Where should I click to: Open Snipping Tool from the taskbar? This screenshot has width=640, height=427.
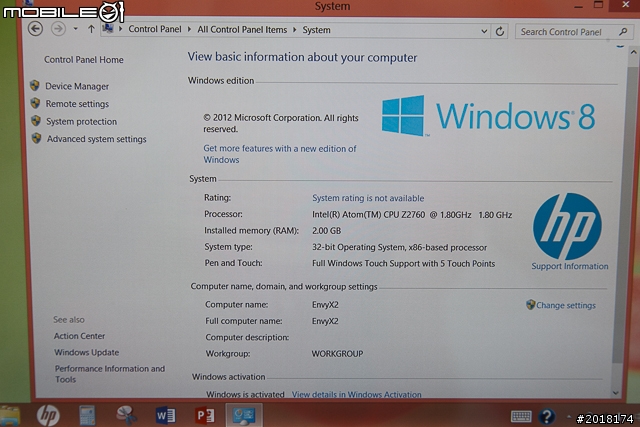click(x=127, y=416)
